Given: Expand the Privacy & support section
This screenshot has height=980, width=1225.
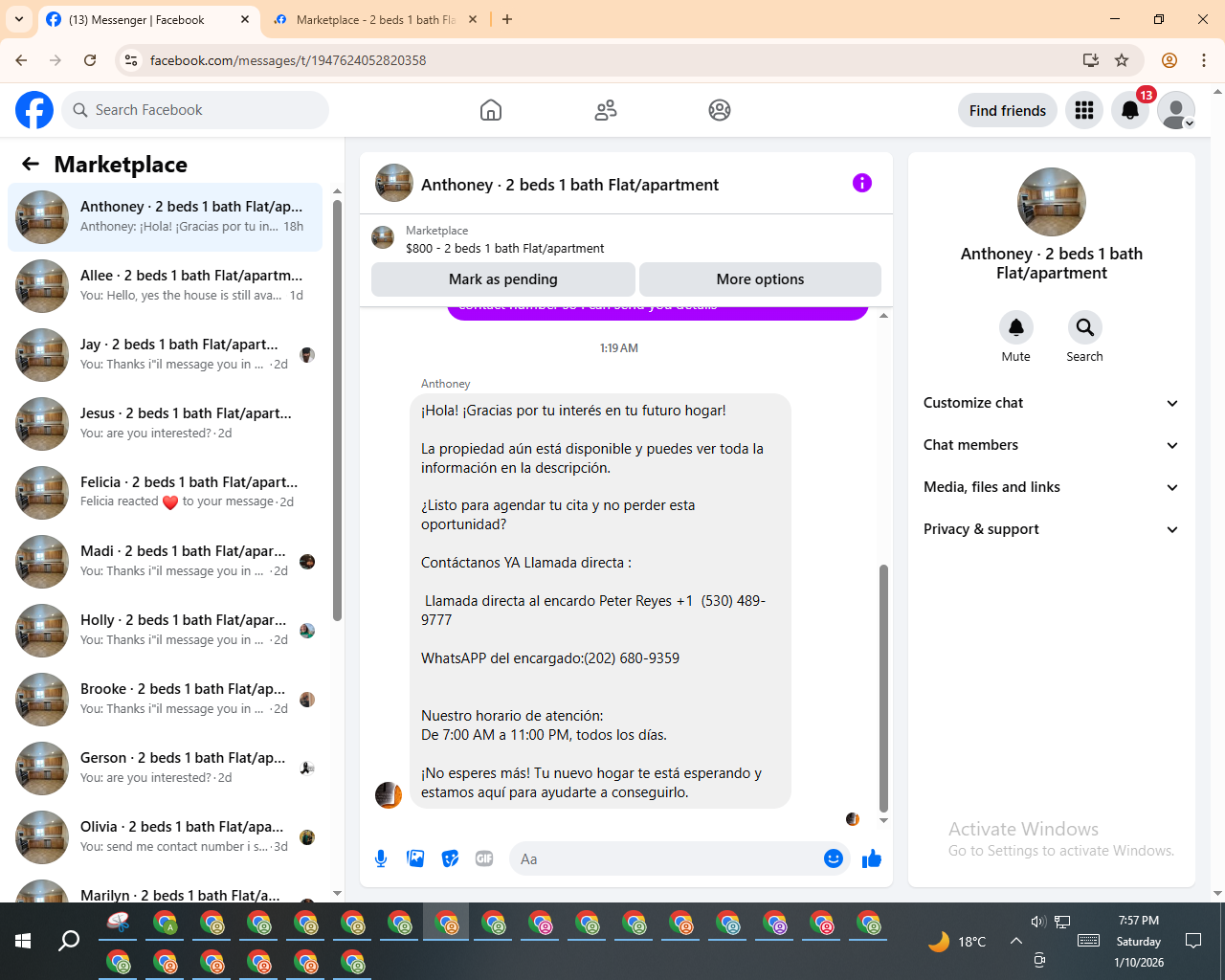Looking at the screenshot, I should tap(1051, 529).
